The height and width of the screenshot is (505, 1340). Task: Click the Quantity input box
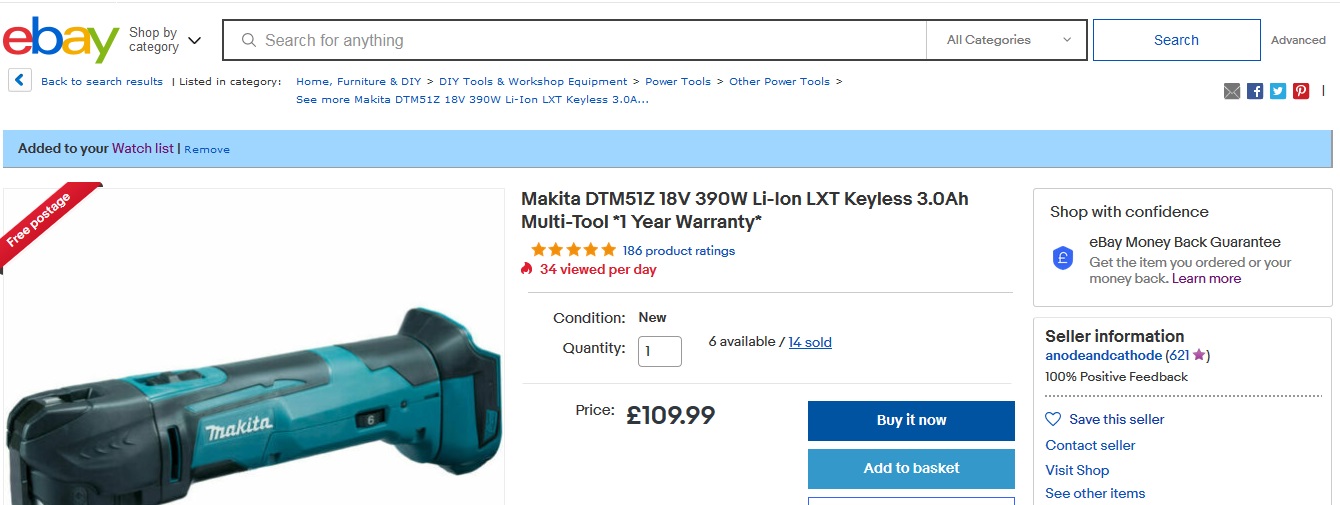(x=659, y=351)
